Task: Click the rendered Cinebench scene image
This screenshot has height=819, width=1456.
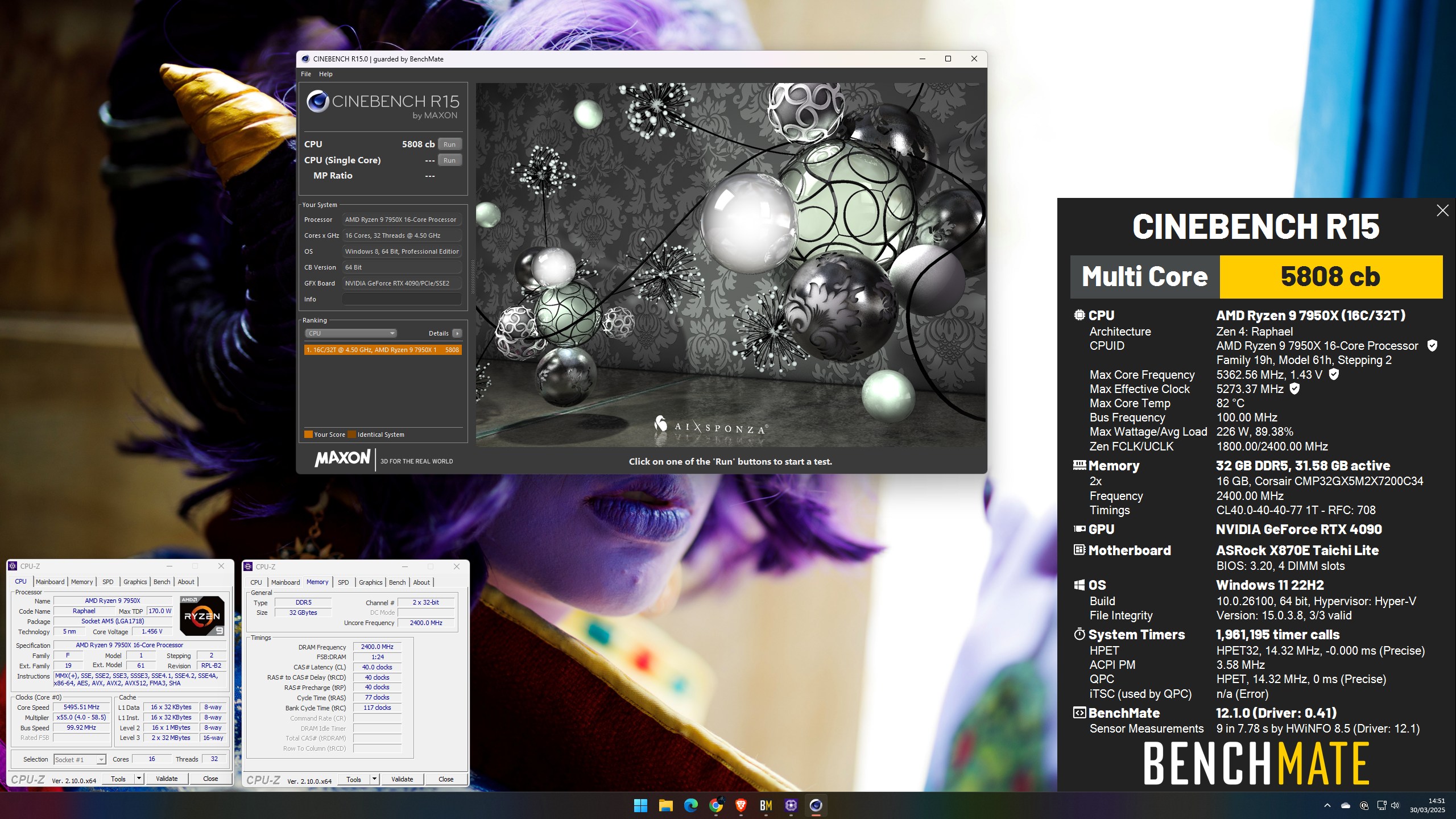Action: pyautogui.click(x=730, y=265)
